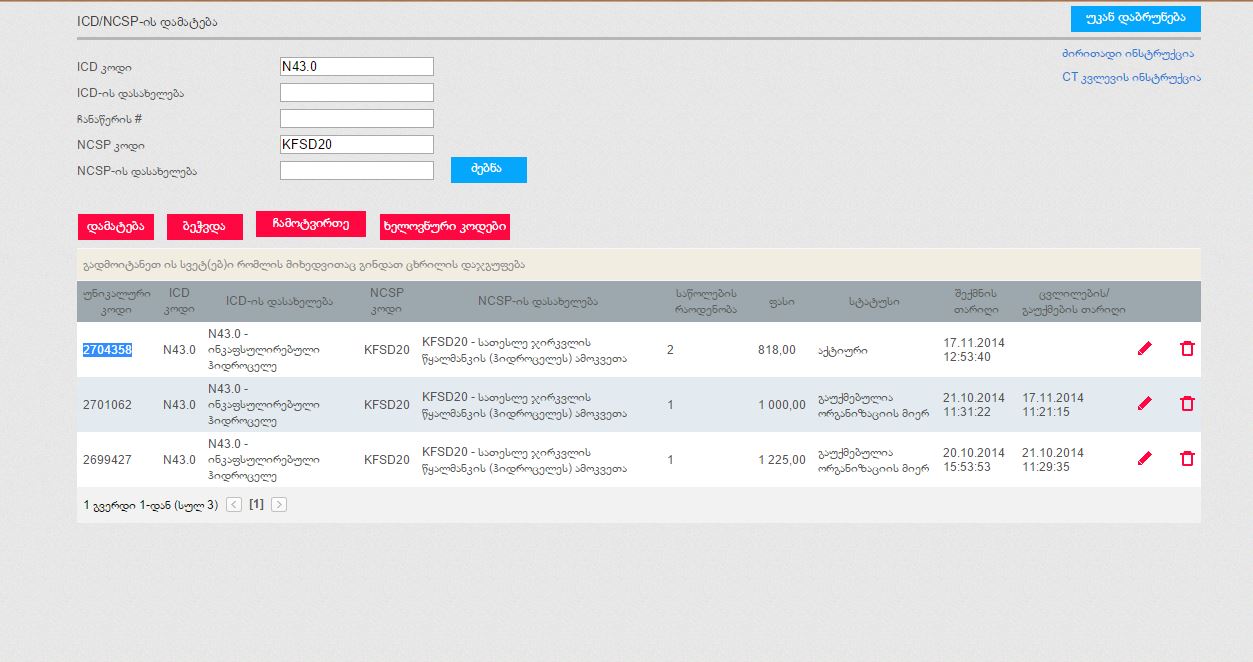Click the ჩამოტვირთე download button
The image size is (1253, 662).
[x=310, y=225]
